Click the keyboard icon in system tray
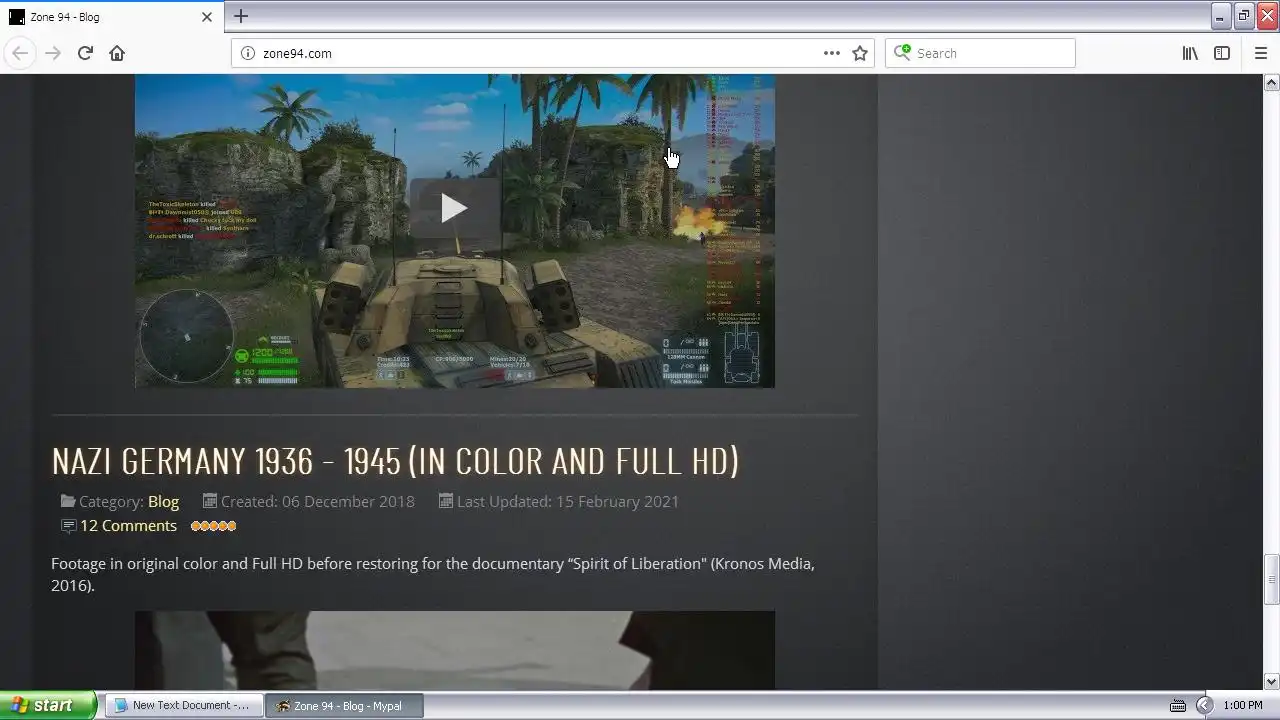 pyautogui.click(x=1178, y=705)
